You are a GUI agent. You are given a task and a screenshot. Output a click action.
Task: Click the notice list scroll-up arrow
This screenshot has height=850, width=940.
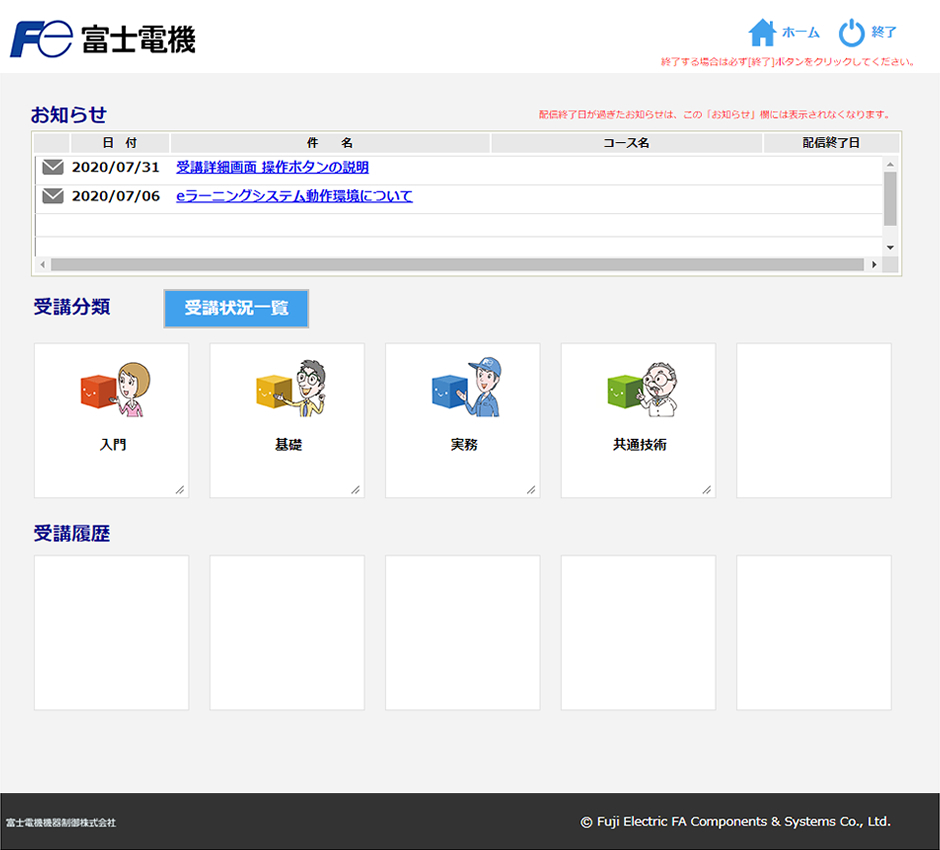click(x=890, y=164)
